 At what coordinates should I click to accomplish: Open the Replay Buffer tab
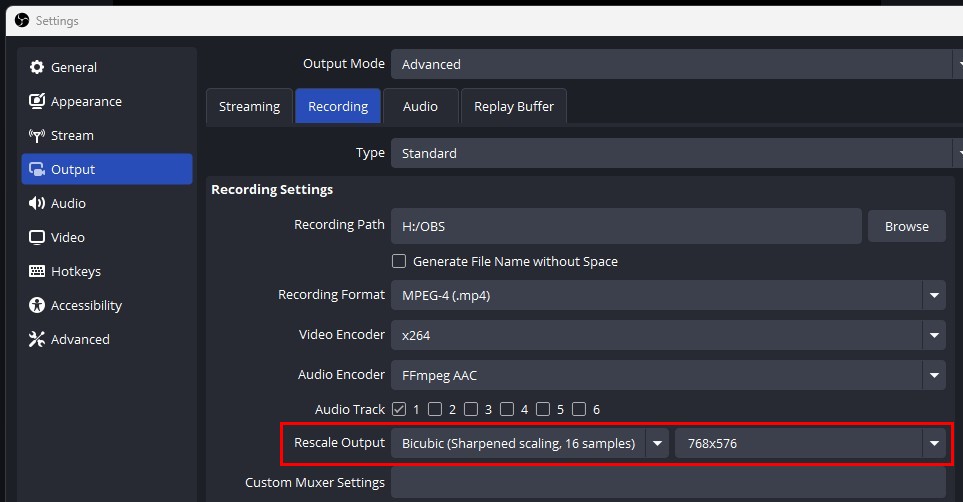(x=514, y=106)
